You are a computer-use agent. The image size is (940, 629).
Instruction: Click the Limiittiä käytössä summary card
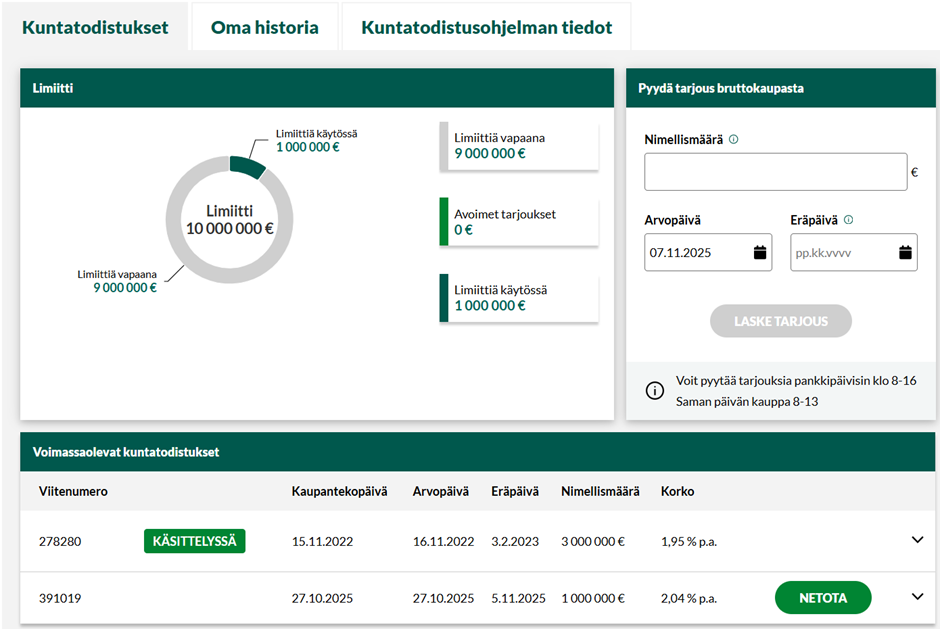click(519, 298)
